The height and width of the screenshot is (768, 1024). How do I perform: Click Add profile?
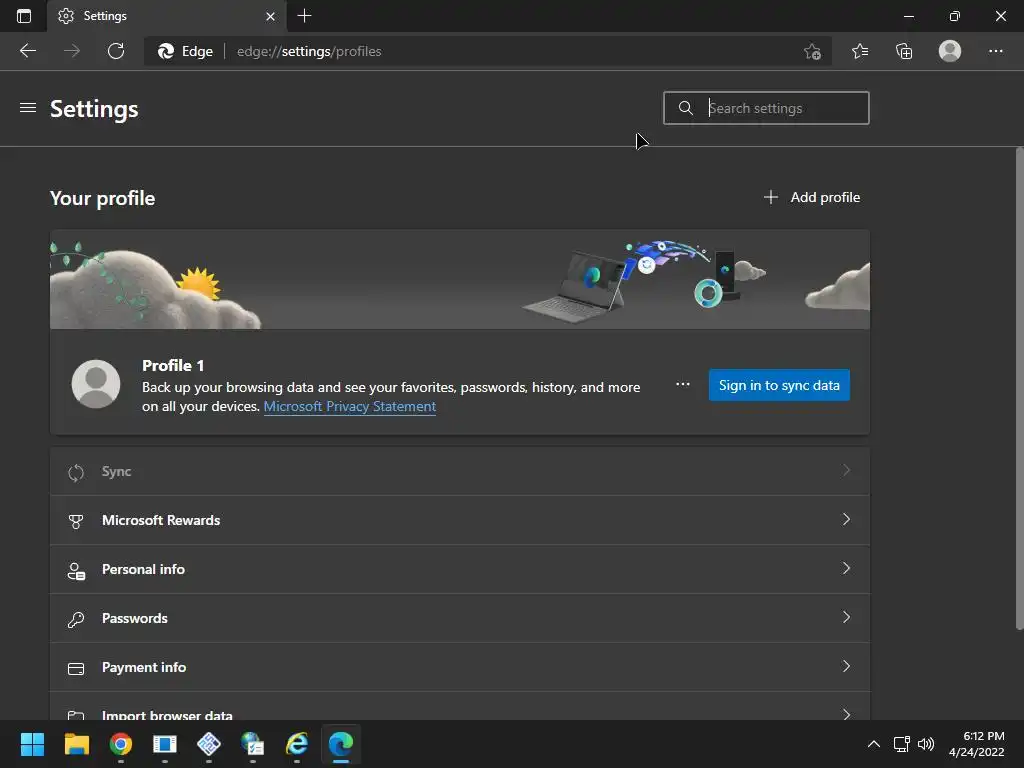[x=812, y=197]
